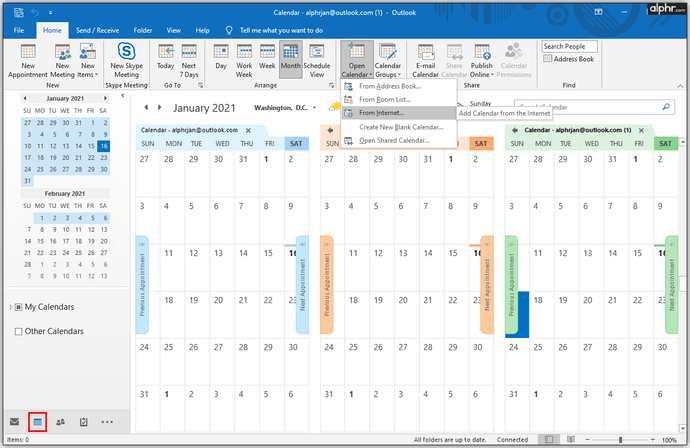Open the Address Book
The height and width of the screenshot is (448, 690).
(569, 59)
